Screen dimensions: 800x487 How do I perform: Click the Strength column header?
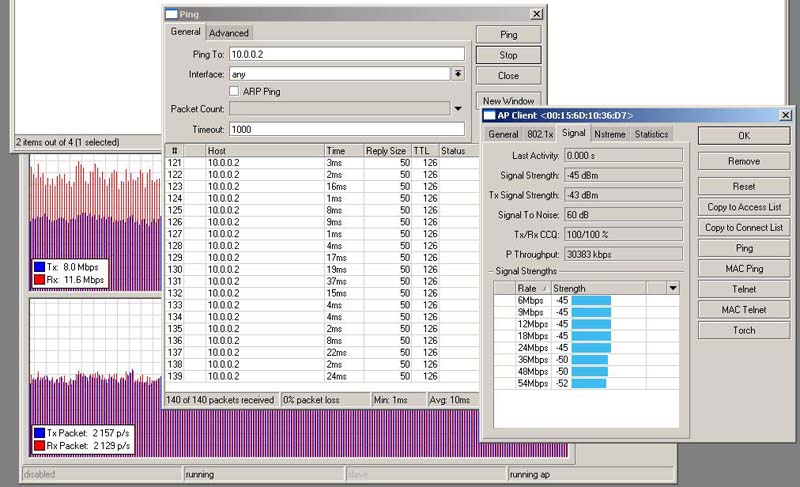coord(598,289)
